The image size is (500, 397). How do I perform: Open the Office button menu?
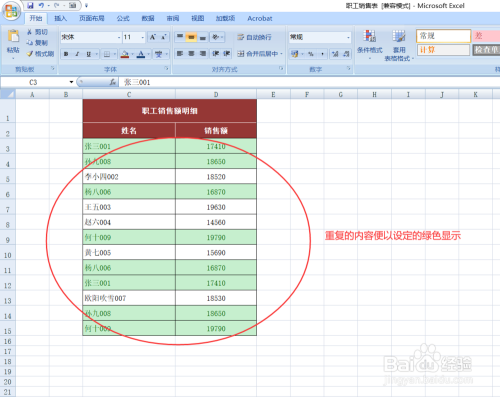coord(11,11)
